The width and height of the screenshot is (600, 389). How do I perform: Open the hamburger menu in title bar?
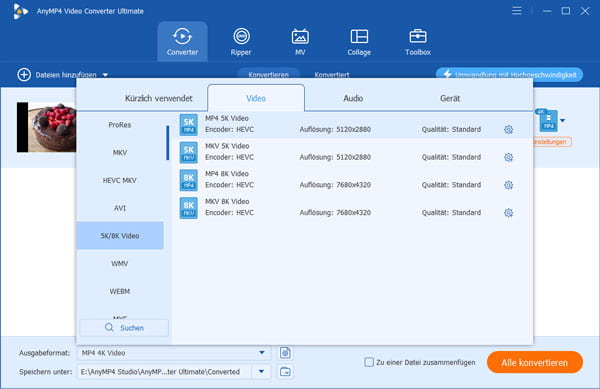[517, 11]
